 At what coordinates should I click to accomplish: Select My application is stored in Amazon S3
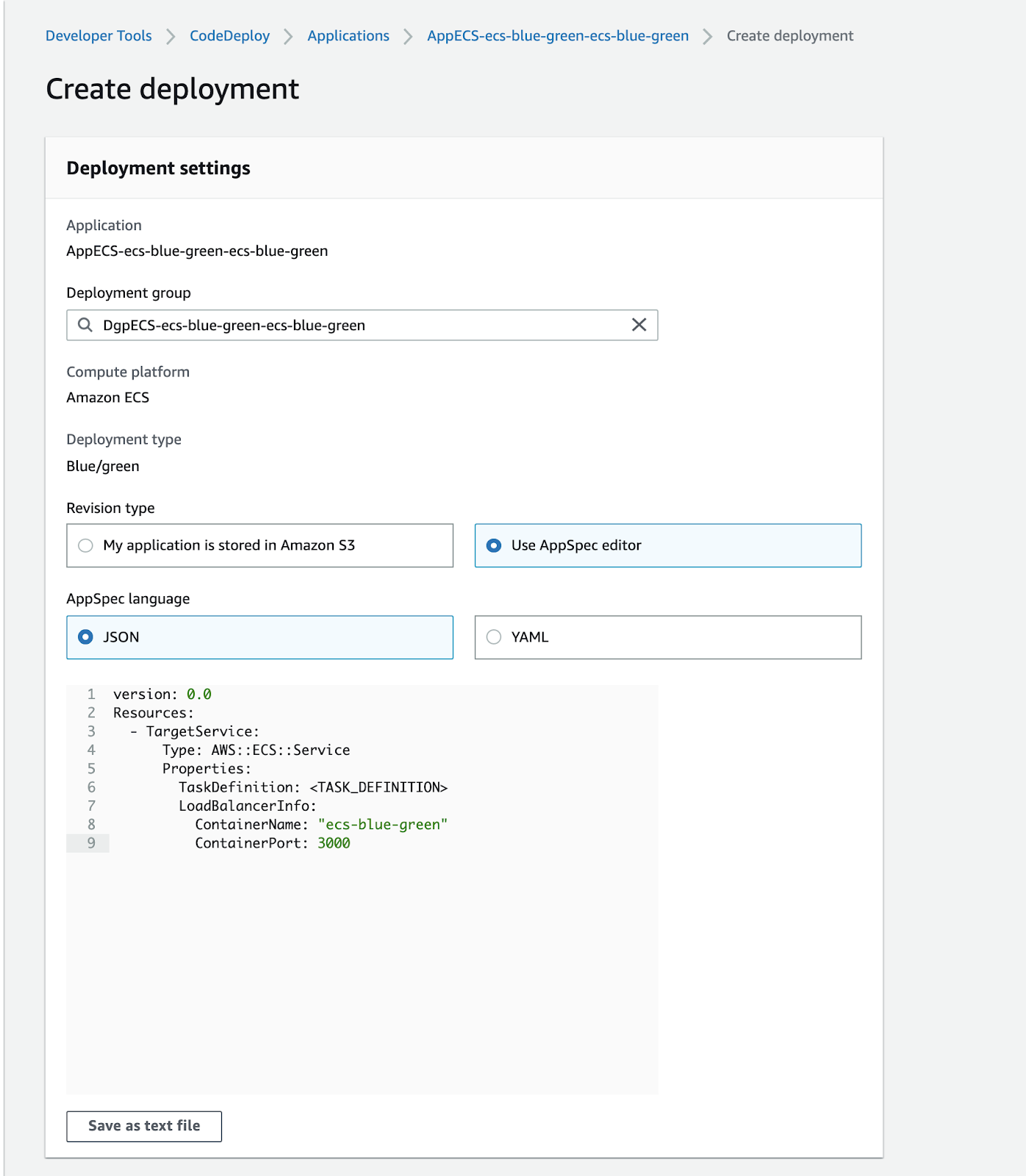(x=259, y=545)
